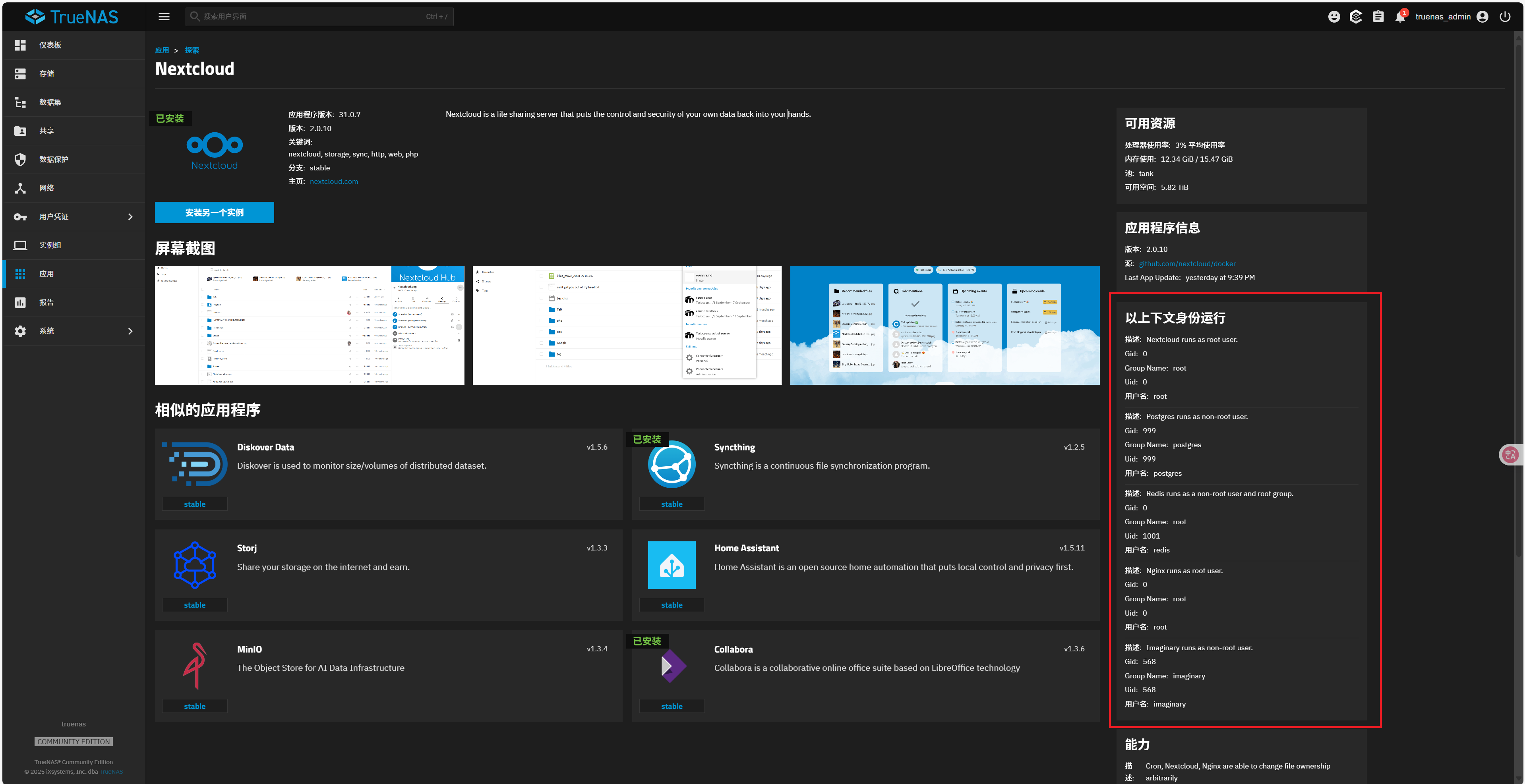
Task: Click the running jobs clipboard icon
Action: click(1378, 17)
